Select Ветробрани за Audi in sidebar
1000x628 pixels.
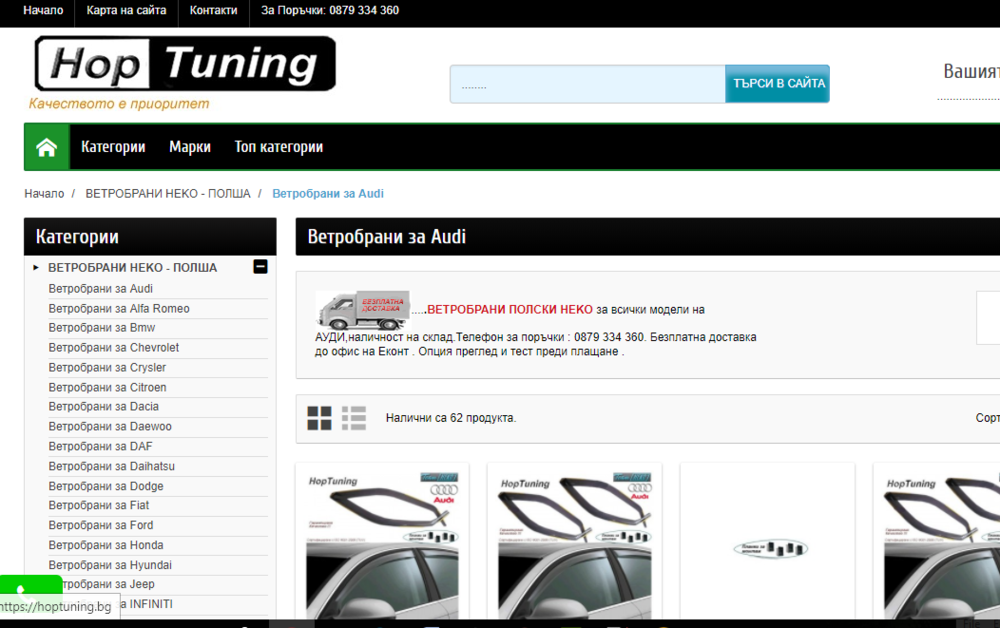(x=101, y=289)
